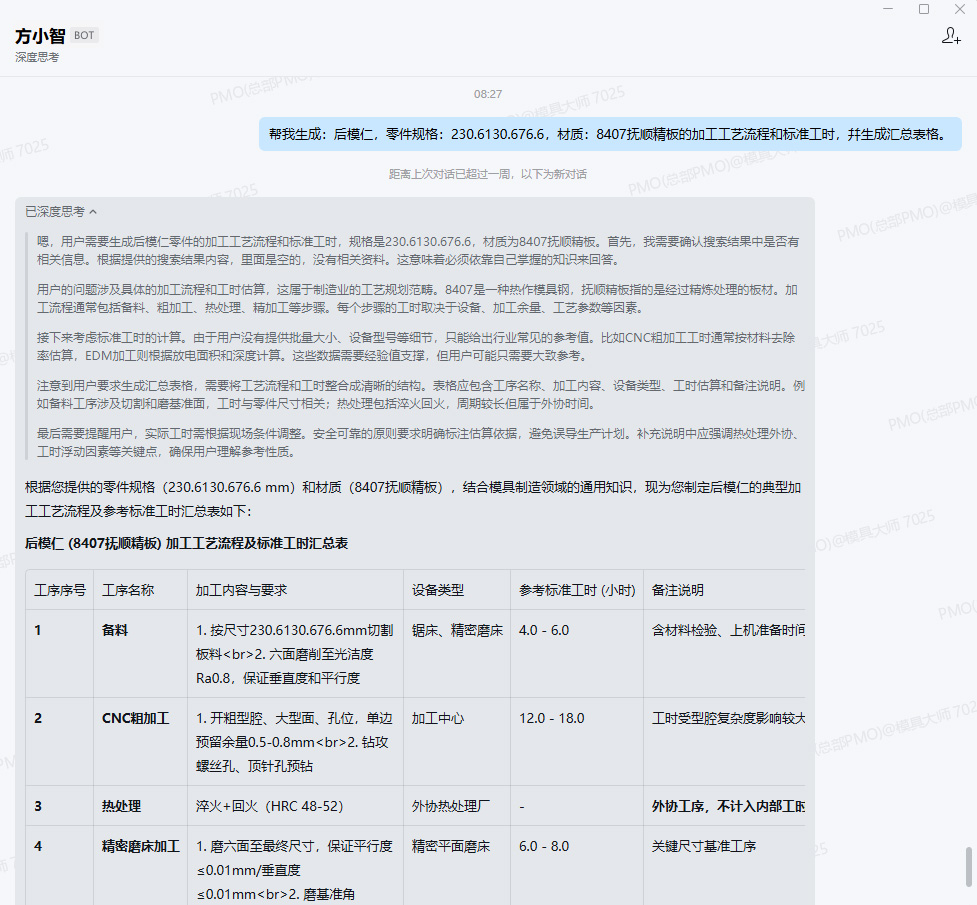This screenshot has height=905, width=977.
Task: Close the chat window
Action: click(x=959, y=9)
